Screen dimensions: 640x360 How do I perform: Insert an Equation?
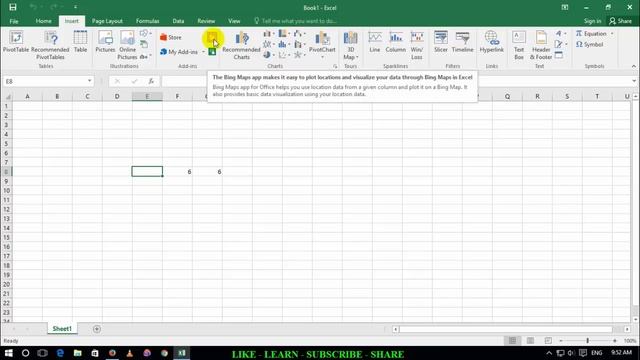(x=591, y=33)
